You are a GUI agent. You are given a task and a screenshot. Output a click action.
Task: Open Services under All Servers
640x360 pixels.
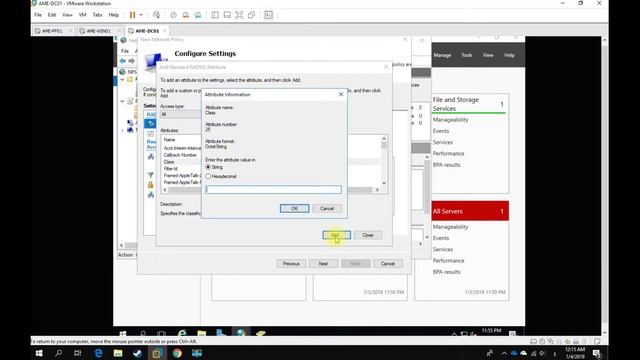443,249
